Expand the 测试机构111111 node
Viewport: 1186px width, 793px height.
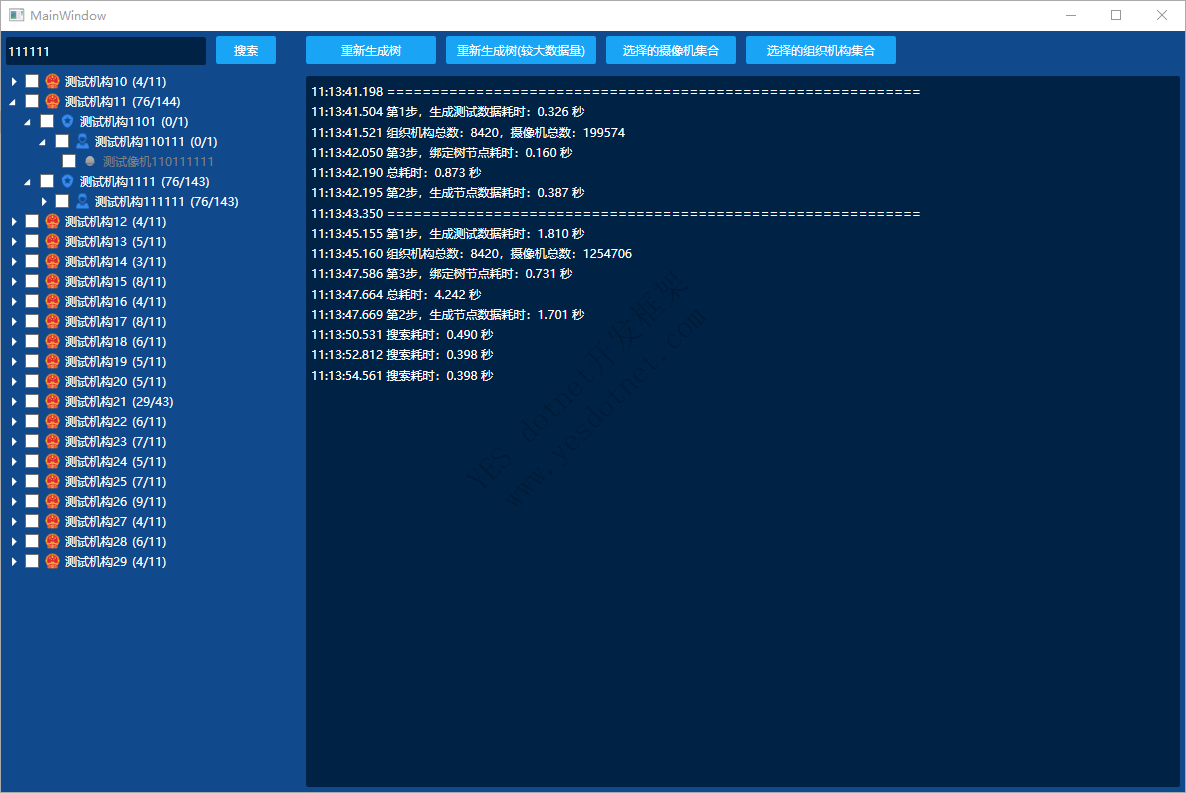(44, 201)
